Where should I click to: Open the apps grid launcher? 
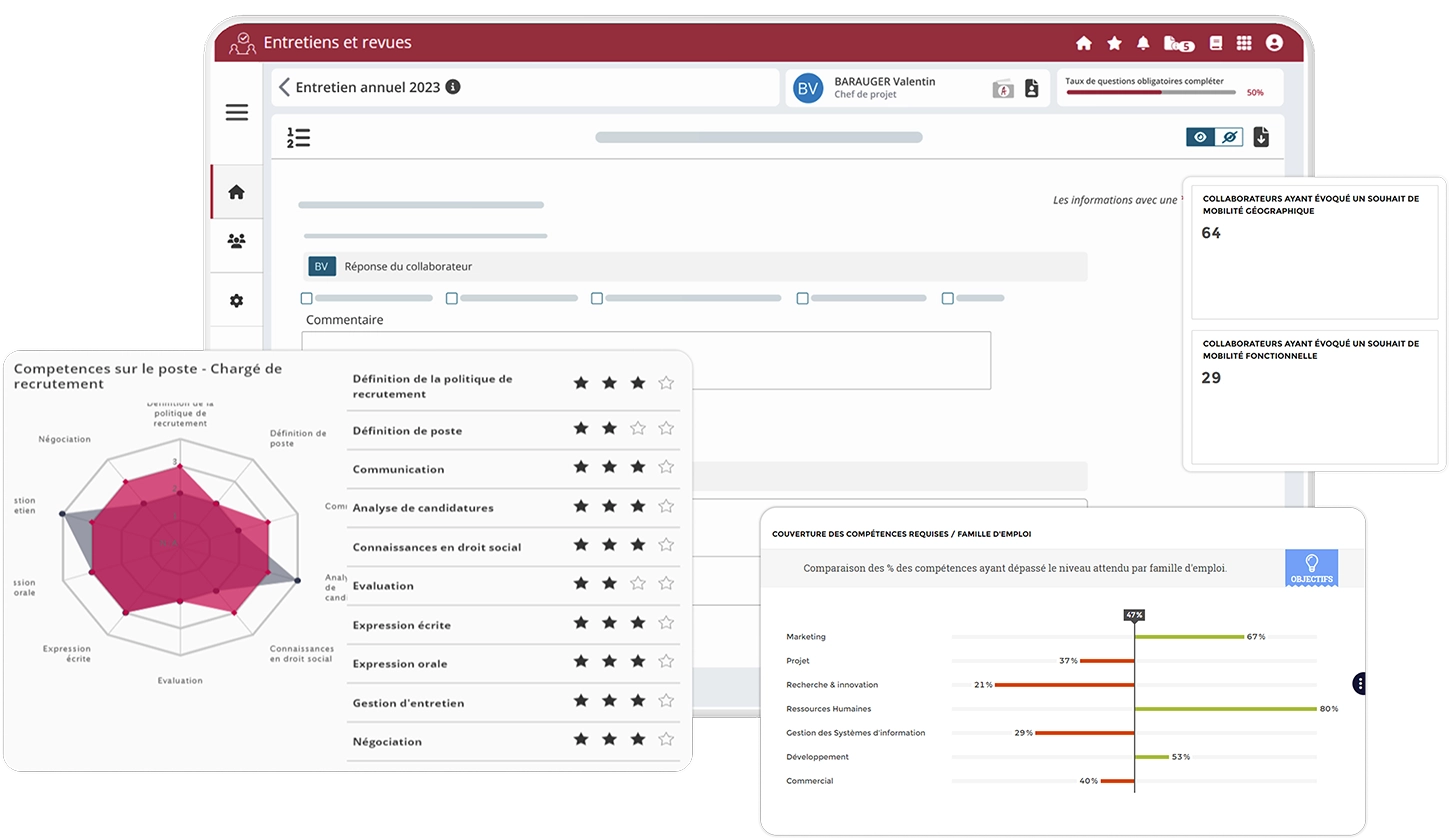tap(1244, 43)
